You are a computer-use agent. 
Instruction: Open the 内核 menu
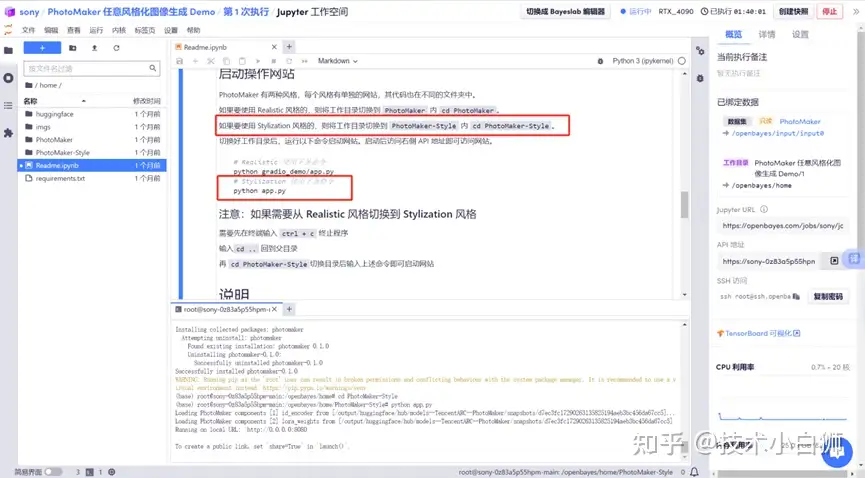click(119, 30)
